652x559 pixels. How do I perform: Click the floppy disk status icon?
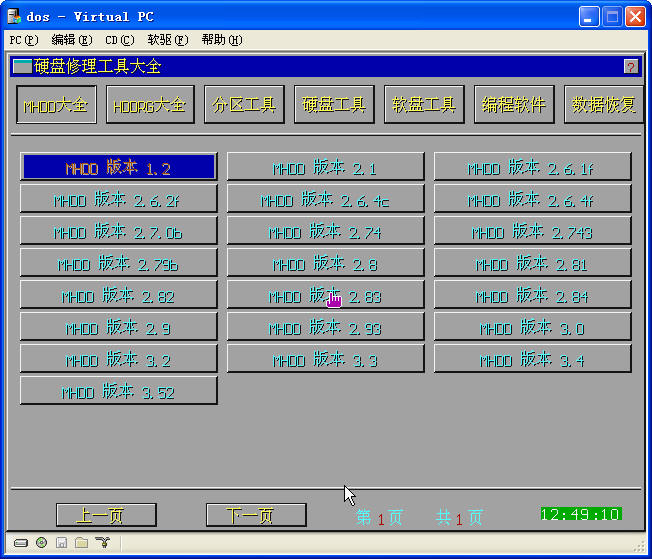[x=62, y=543]
